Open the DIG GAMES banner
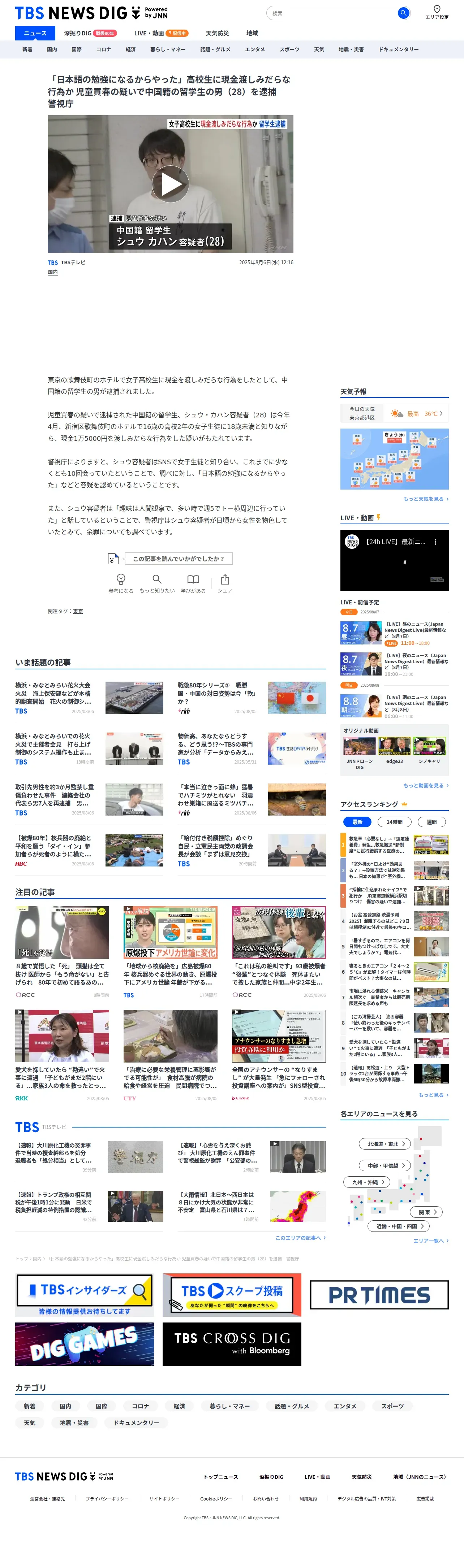 tap(85, 1344)
